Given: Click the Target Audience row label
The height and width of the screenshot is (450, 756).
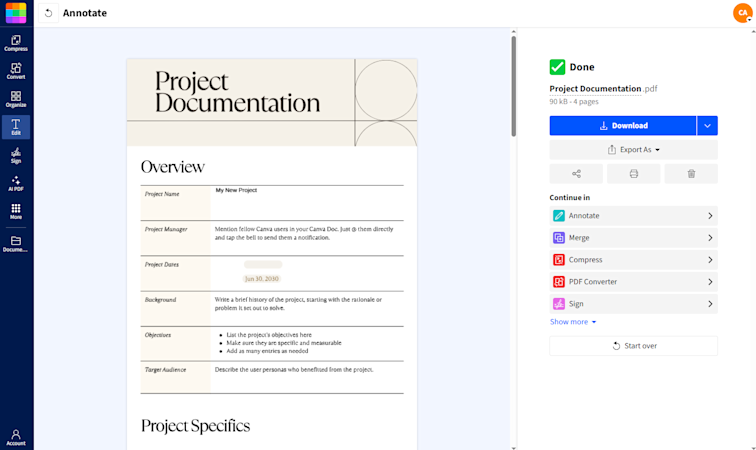Looking at the screenshot, I should click(x=165, y=369).
